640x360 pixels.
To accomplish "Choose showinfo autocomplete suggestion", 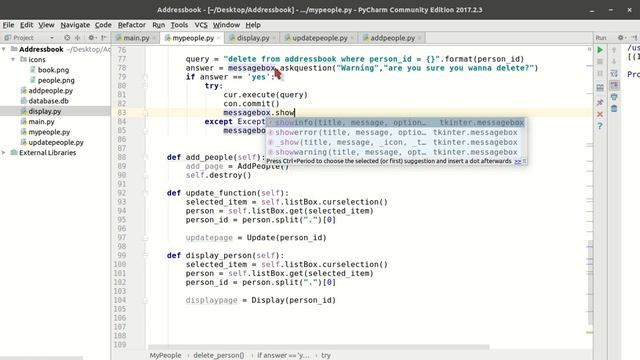I will pos(396,122).
